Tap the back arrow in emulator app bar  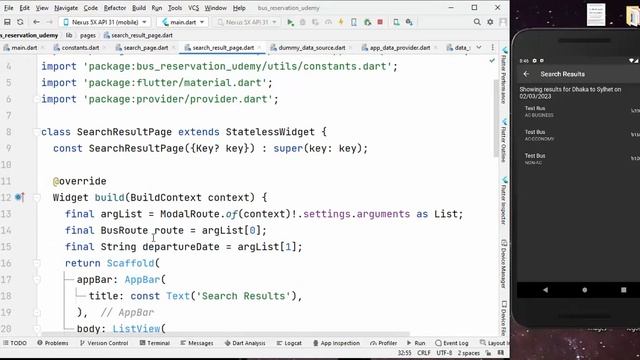point(526,74)
